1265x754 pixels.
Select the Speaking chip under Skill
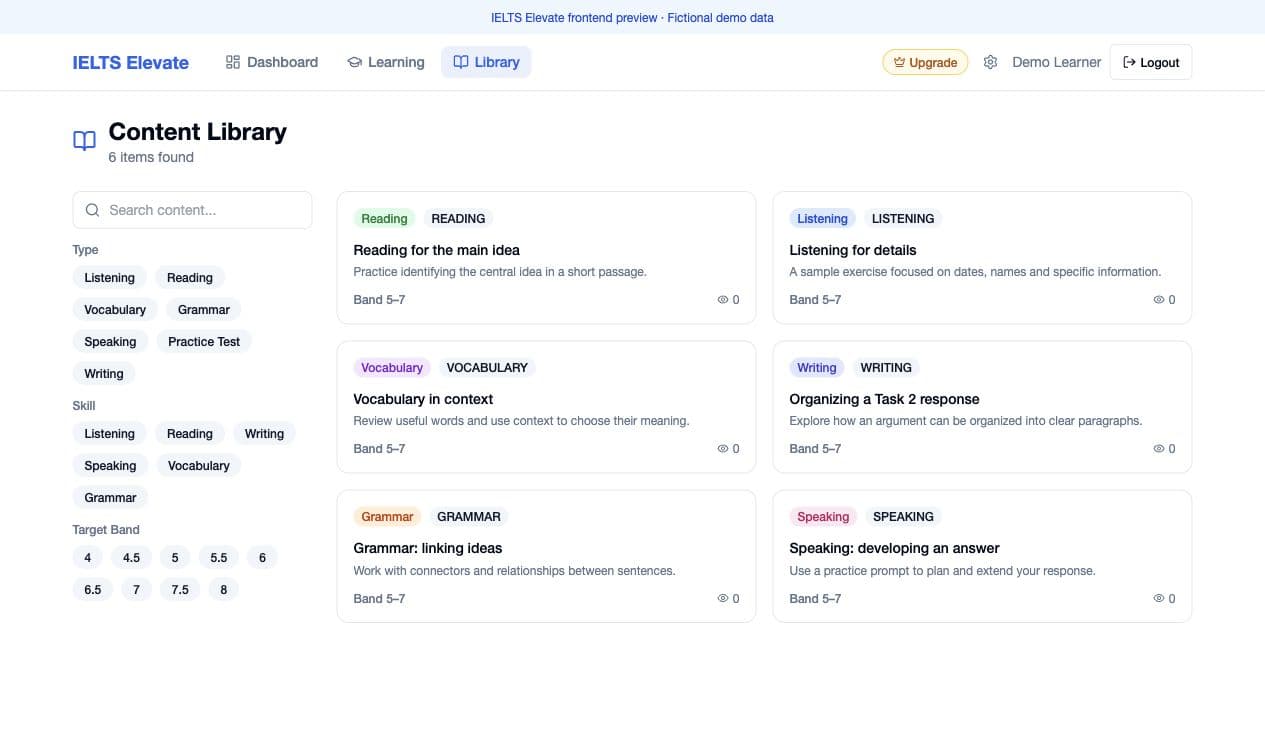click(x=110, y=466)
